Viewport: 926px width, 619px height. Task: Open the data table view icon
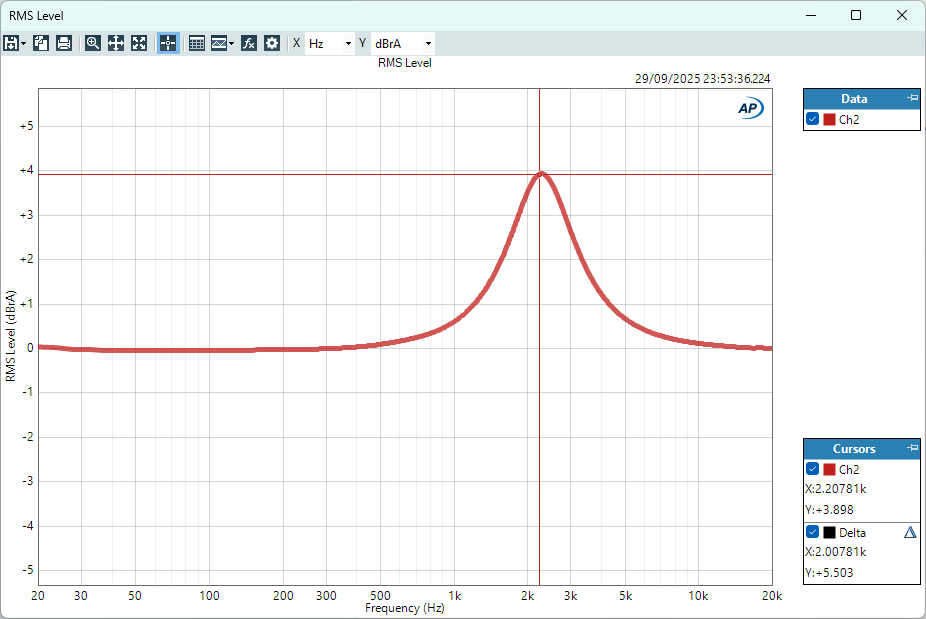tap(197, 43)
